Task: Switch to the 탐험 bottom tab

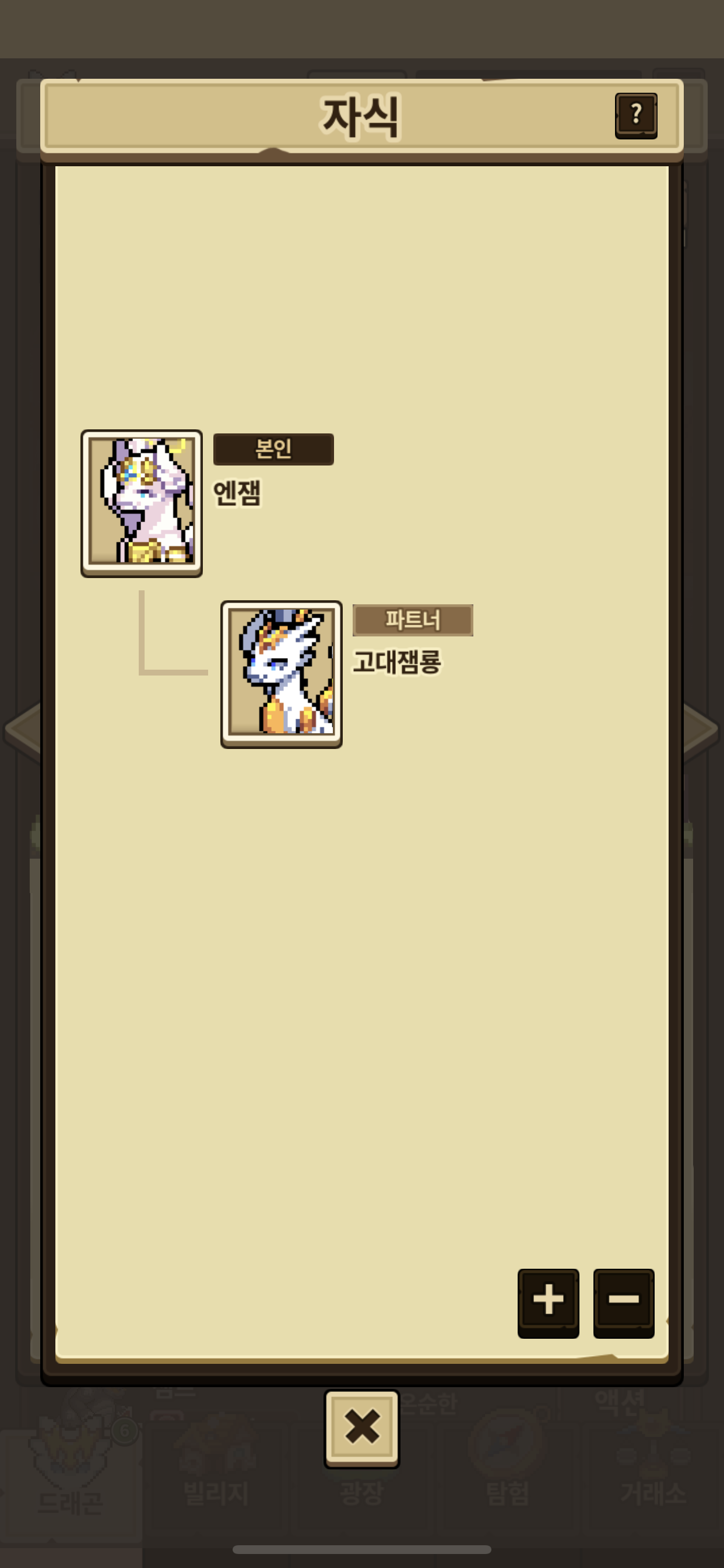Action: coord(507,1485)
